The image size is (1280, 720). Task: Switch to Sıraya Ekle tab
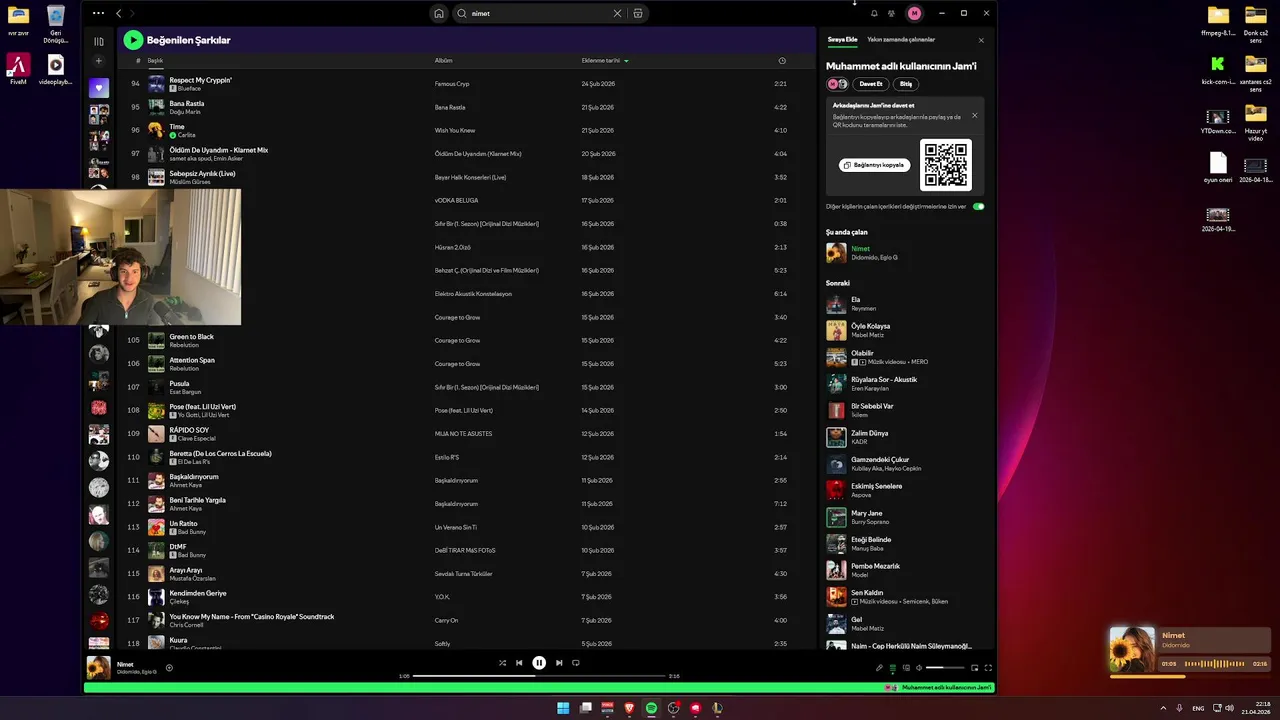pos(842,40)
